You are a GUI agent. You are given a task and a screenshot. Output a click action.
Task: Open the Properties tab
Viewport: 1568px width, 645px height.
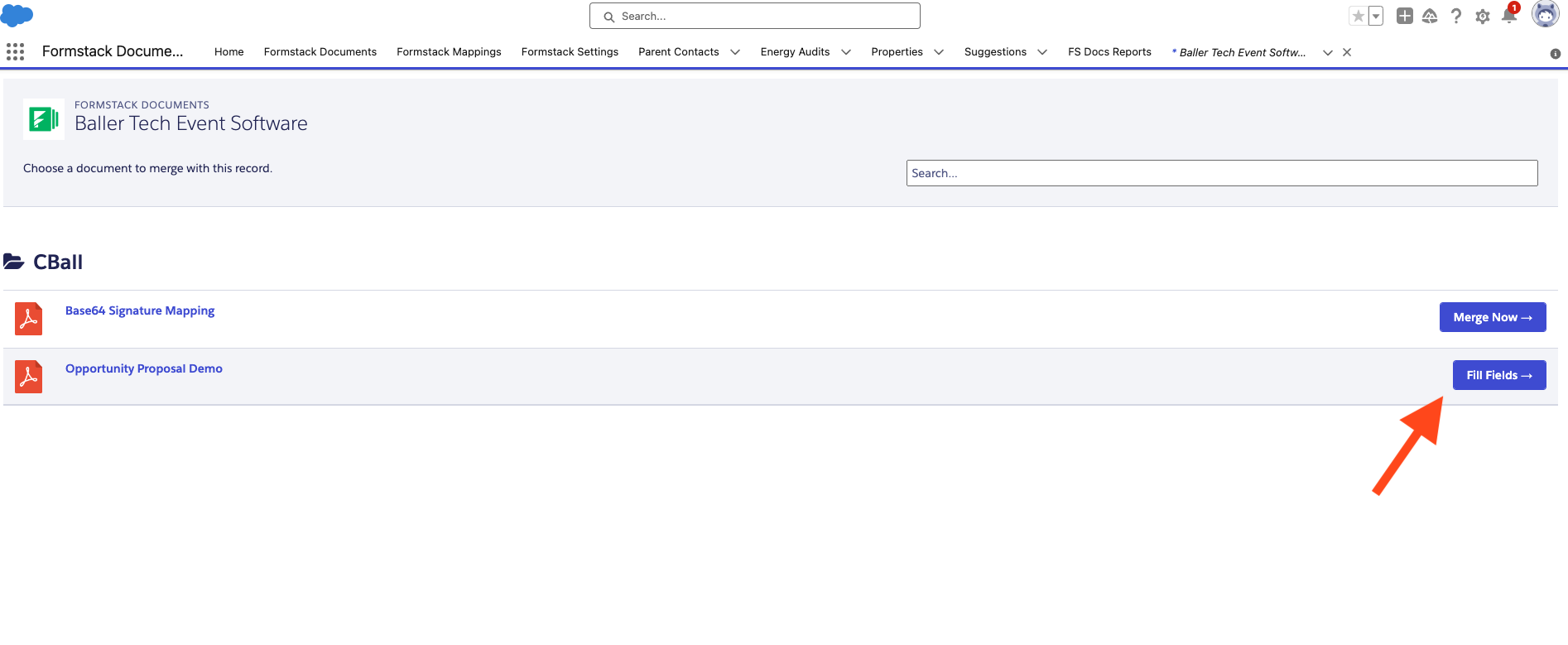pyautogui.click(x=897, y=51)
